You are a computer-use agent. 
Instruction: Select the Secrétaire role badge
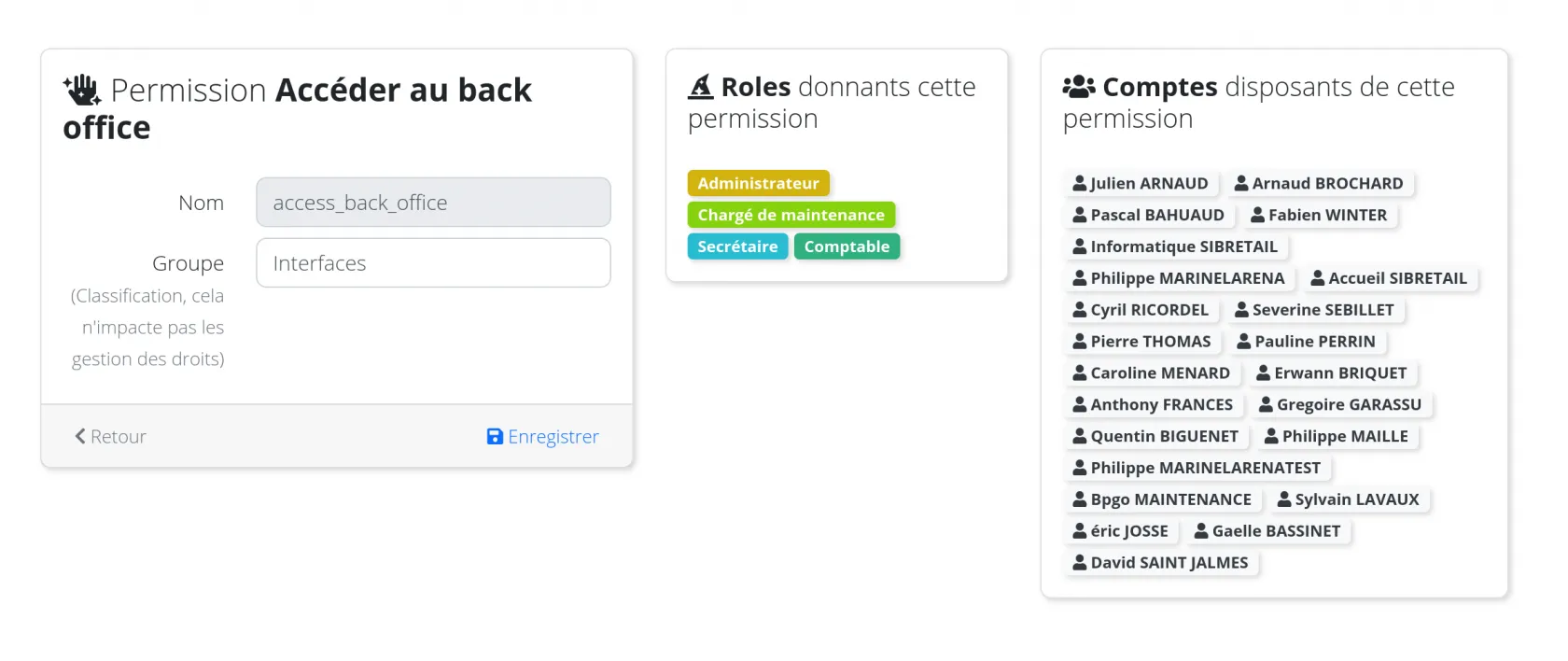[737, 246]
